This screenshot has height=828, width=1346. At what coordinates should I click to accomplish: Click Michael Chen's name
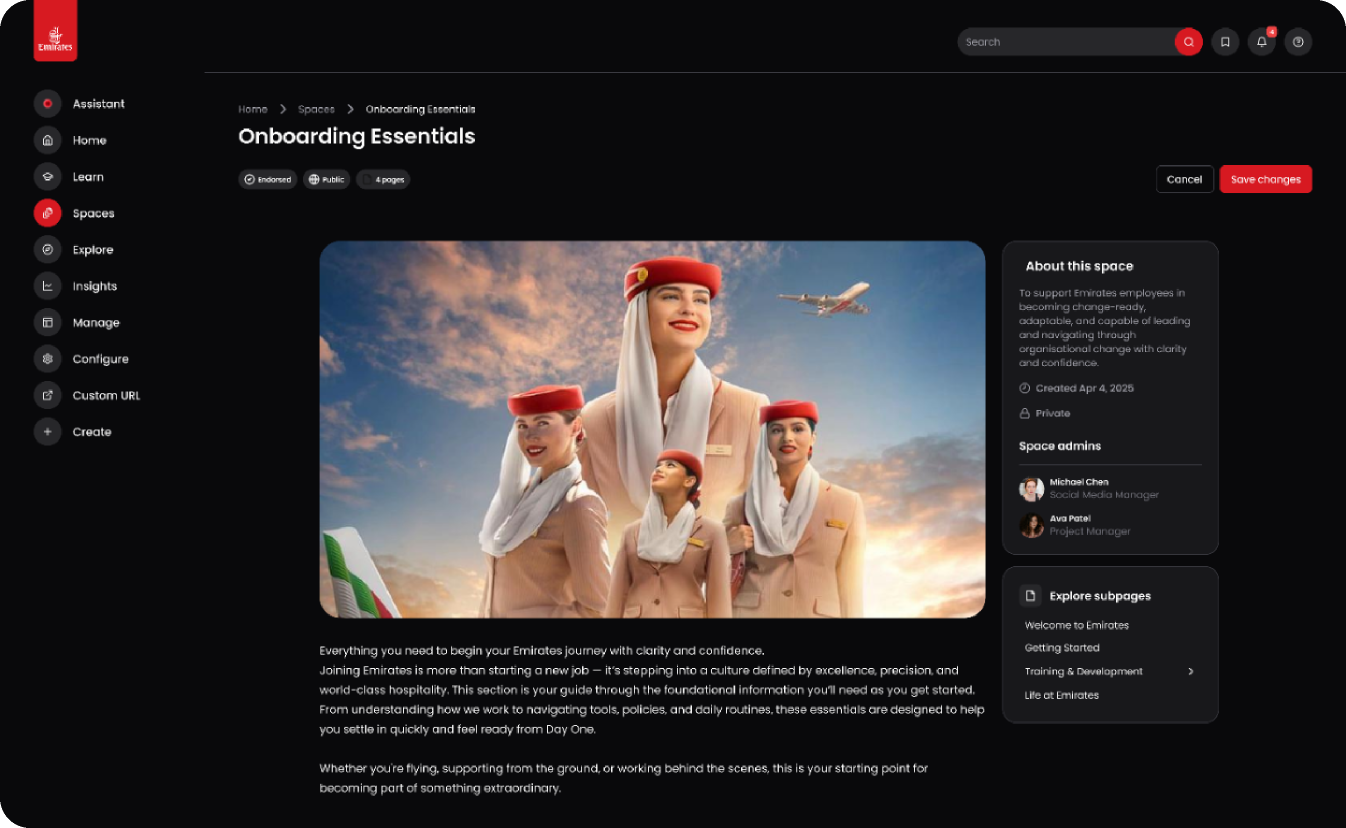[1079, 482]
